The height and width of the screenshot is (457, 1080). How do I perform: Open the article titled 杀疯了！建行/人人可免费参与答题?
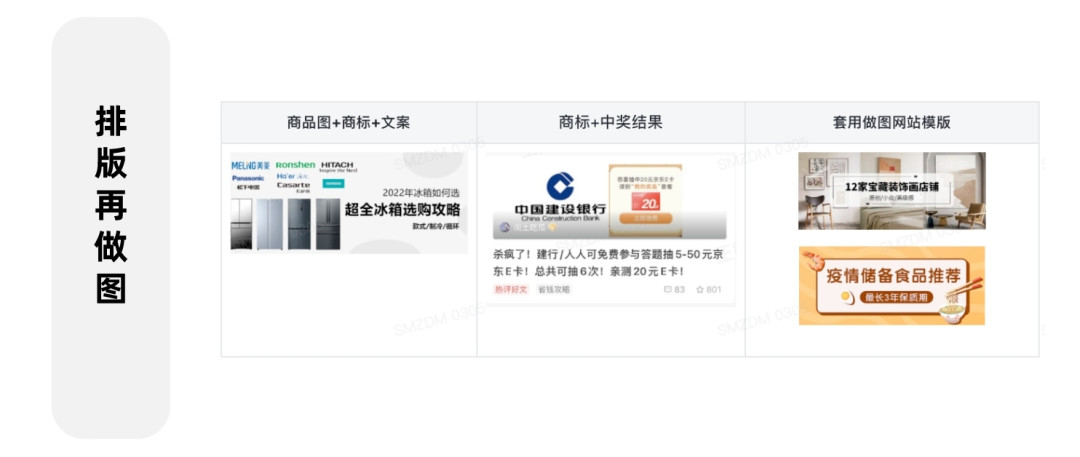click(x=608, y=263)
